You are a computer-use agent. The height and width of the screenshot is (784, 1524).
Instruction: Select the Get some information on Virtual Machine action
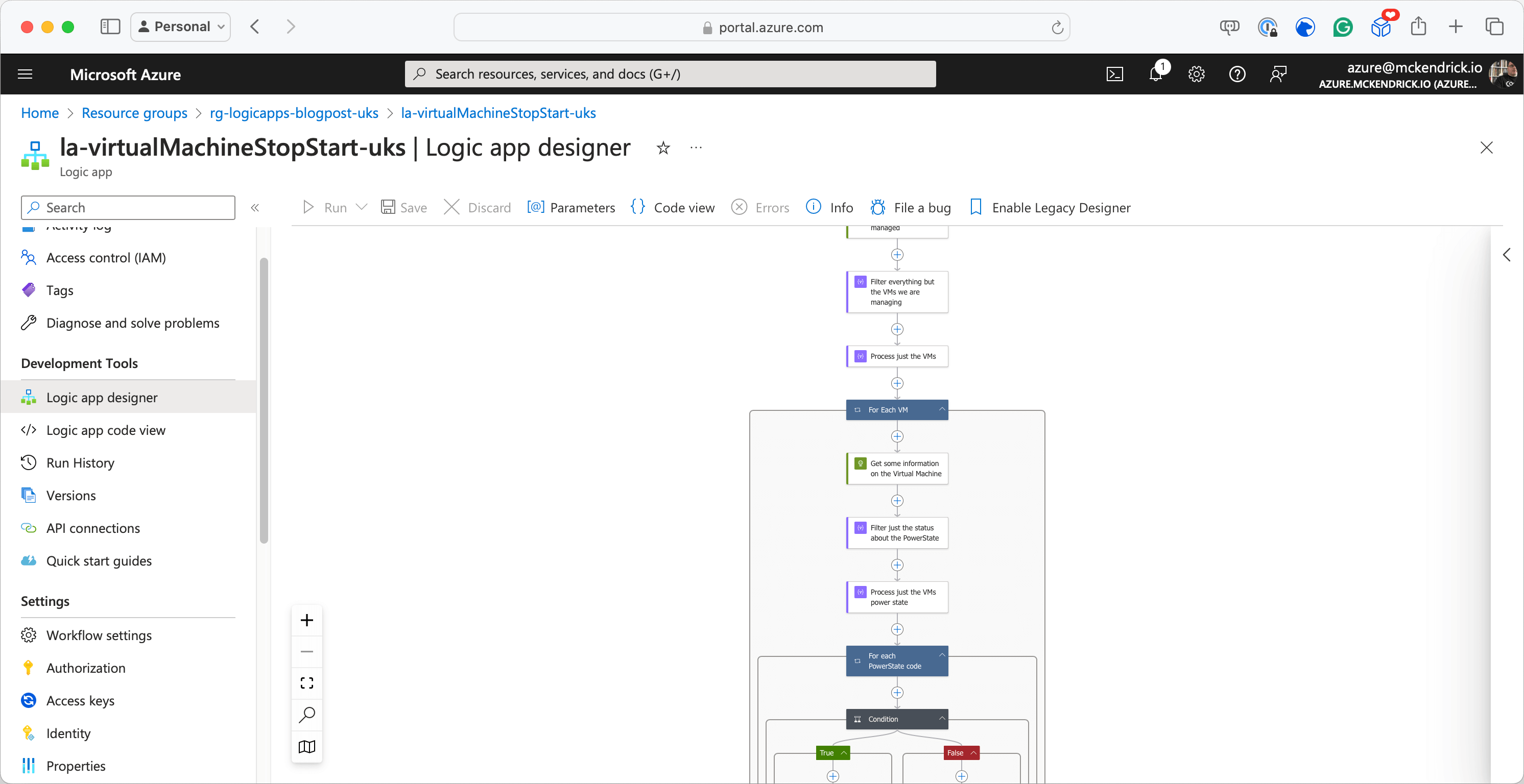pyautogui.click(x=897, y=468)
